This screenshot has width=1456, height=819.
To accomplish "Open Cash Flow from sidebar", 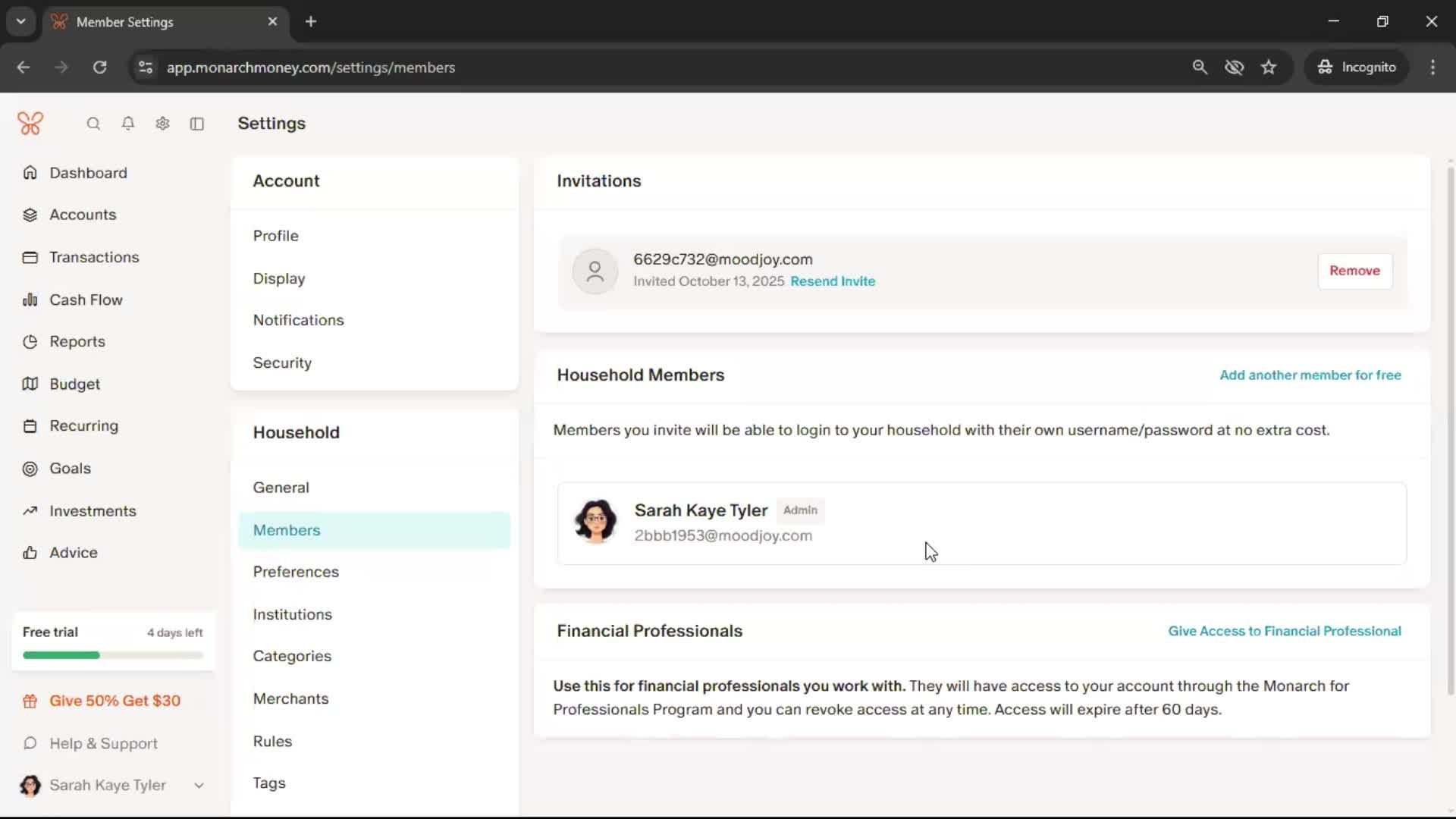I will click(86, 300).
